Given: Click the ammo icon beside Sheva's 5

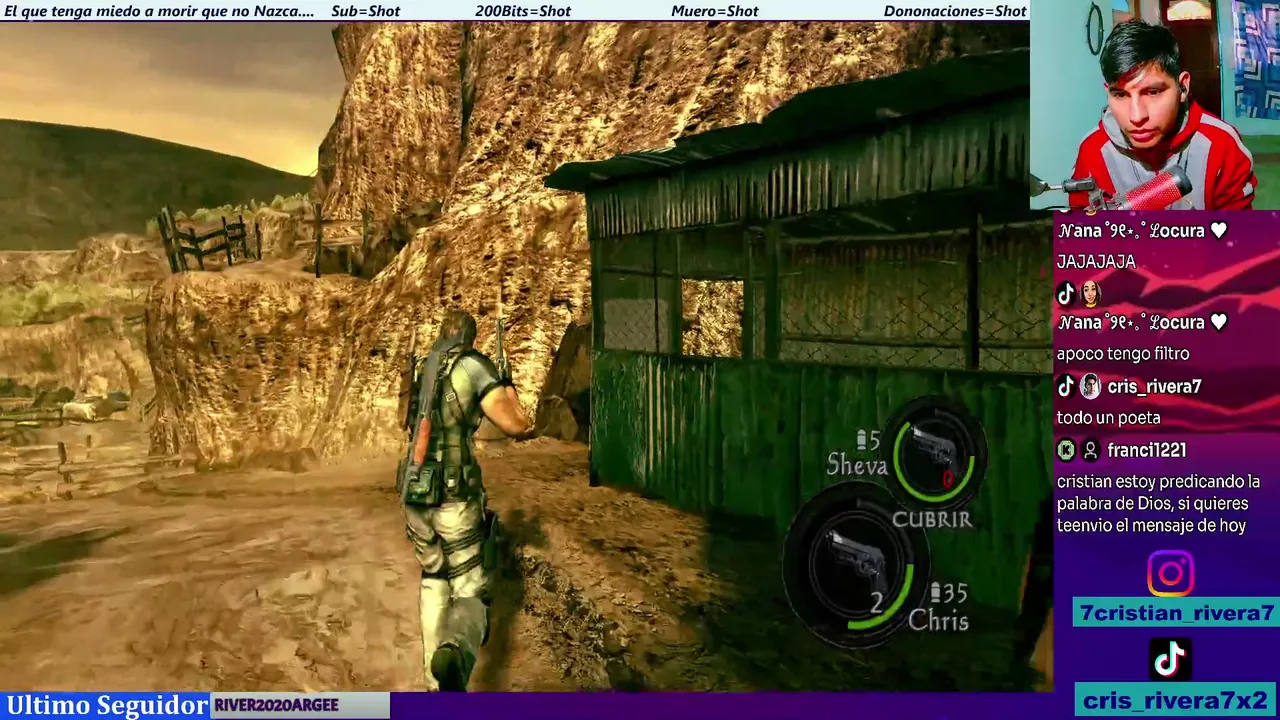Looking at the screenshot, I should pyautogui.click(x=861, y=439).
